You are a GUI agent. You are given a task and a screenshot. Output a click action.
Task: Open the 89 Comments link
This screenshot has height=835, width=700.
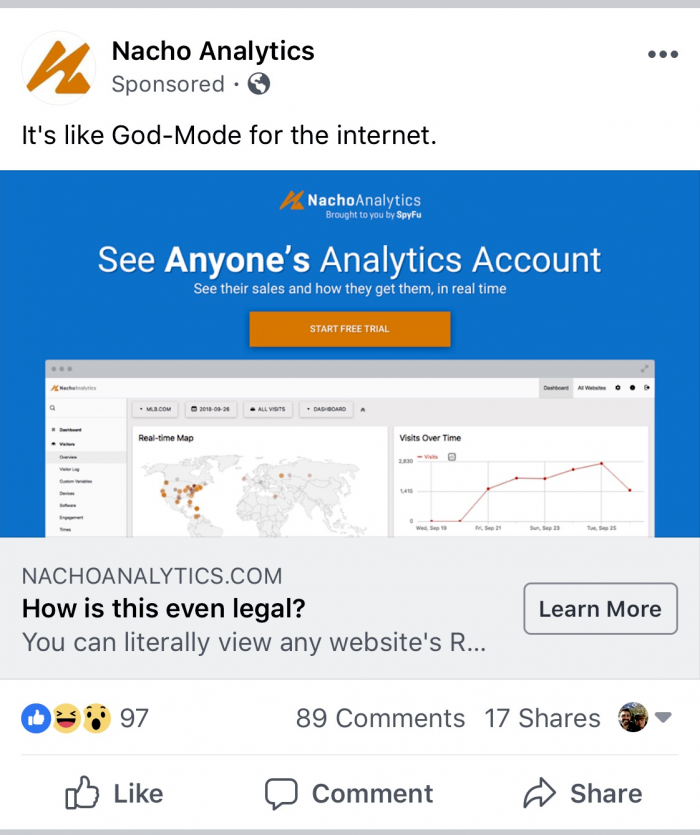380,718
